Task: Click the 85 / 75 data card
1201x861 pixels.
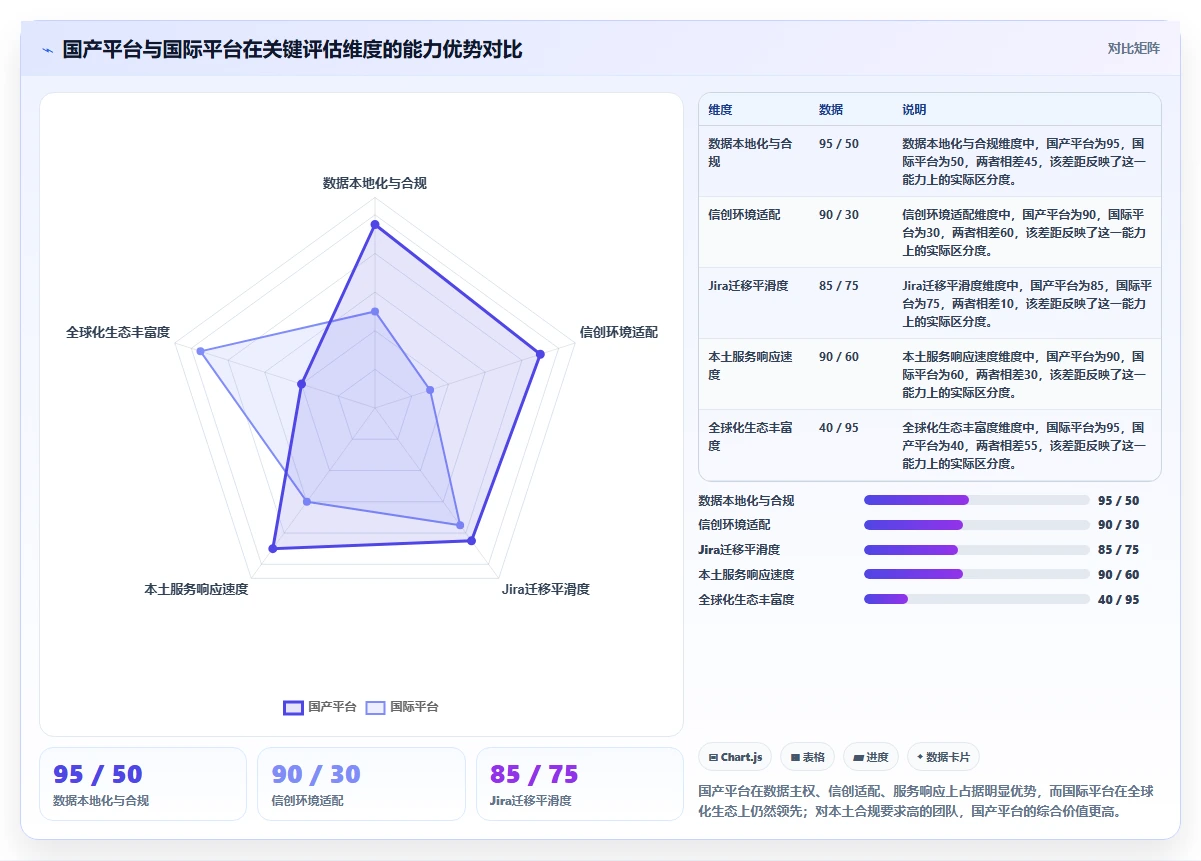Action: [x=580, y=784]
